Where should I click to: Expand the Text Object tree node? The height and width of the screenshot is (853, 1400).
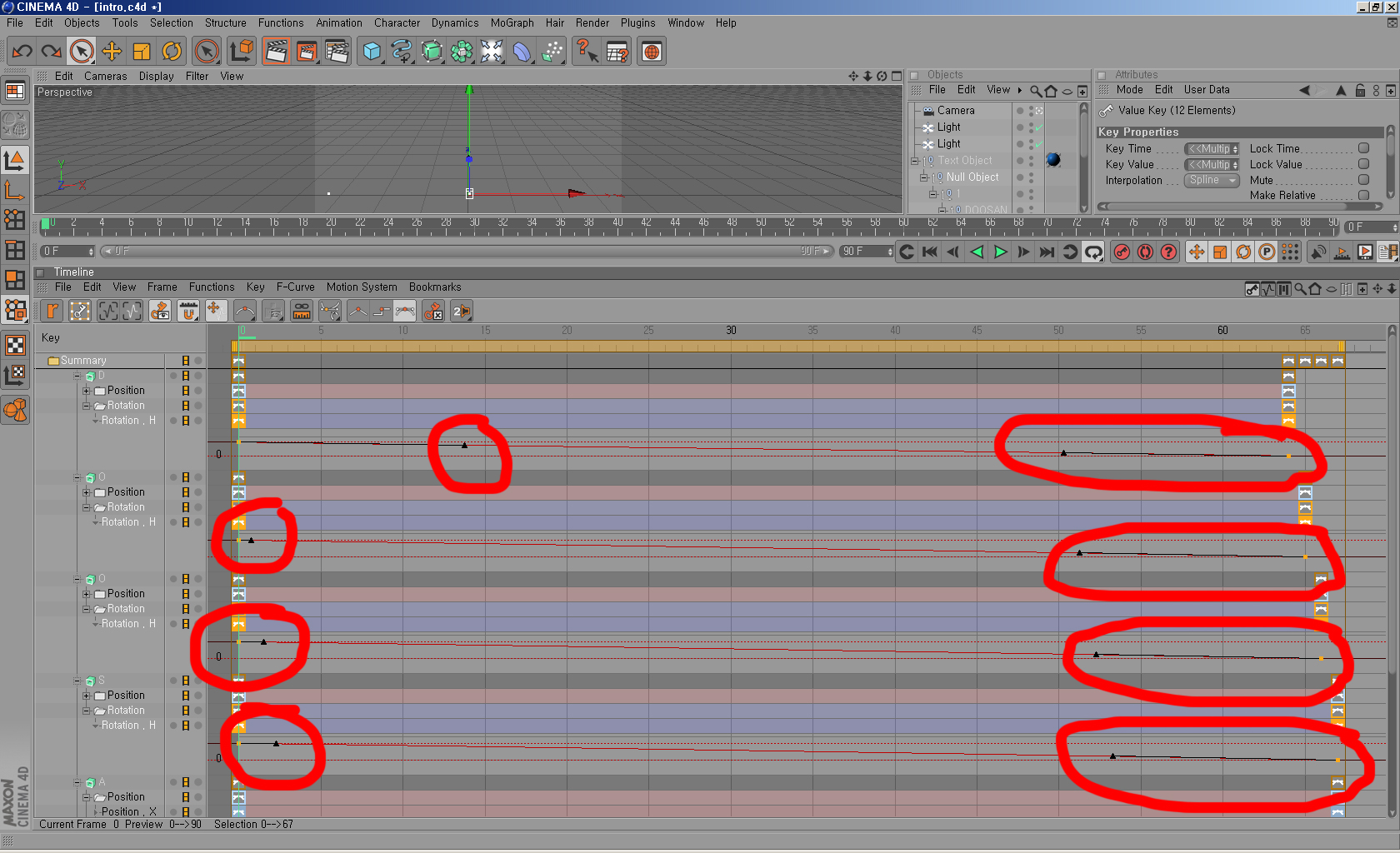915,161
